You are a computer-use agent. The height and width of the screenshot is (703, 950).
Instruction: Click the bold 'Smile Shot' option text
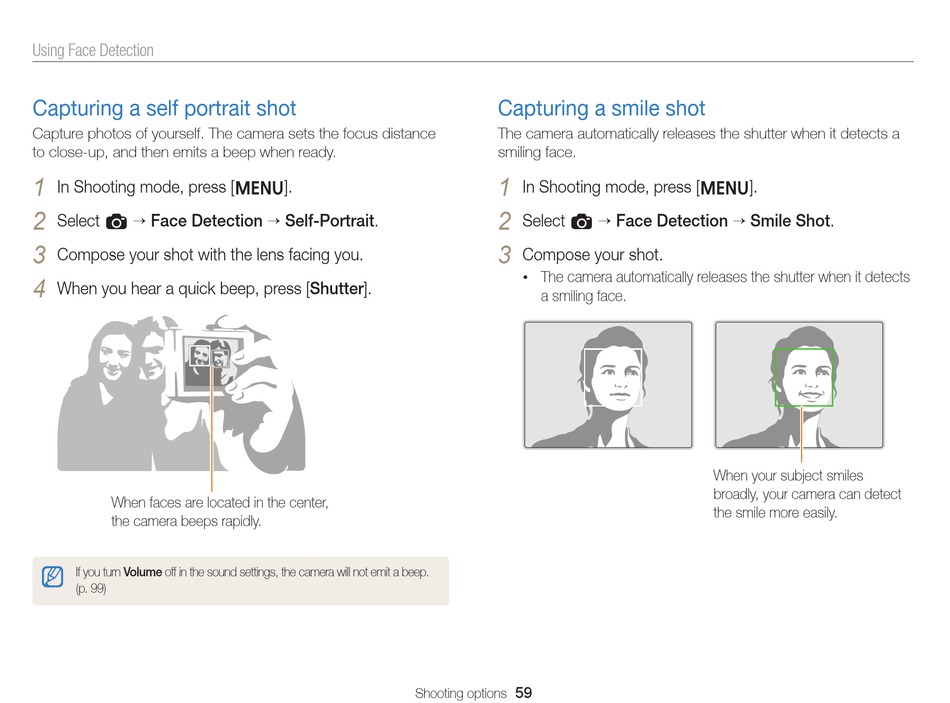[x=790, y=221]
